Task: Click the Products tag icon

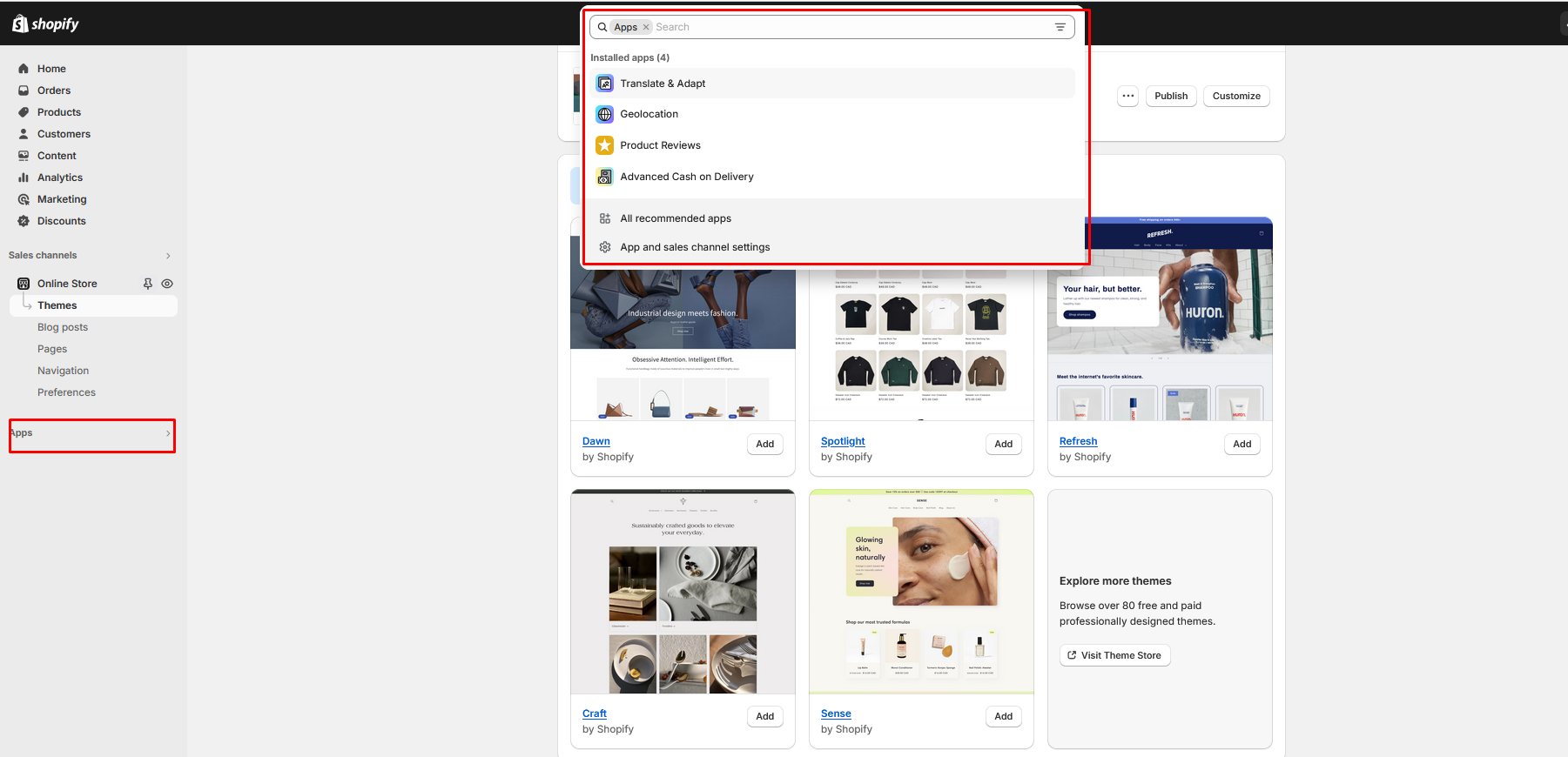Action: click(x=24, y=112)
